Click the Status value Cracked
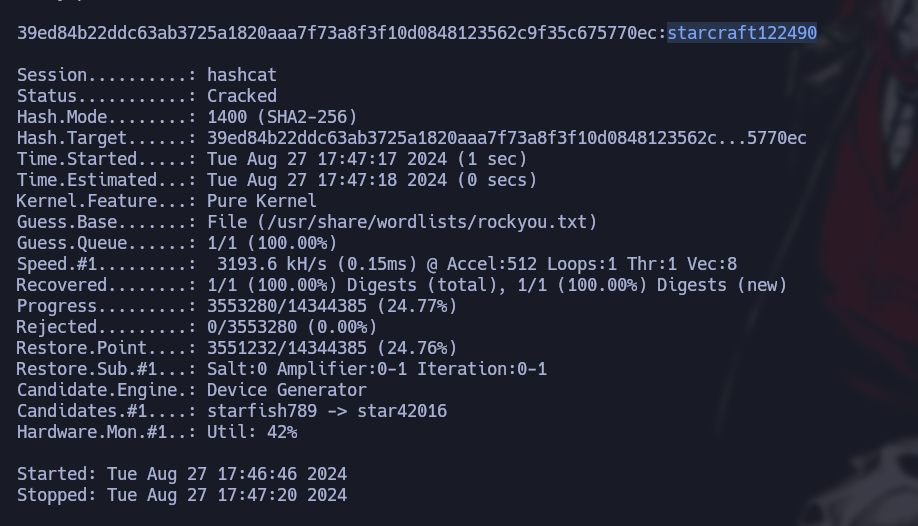Screen dimensions: 918x526 pos(242,96)
